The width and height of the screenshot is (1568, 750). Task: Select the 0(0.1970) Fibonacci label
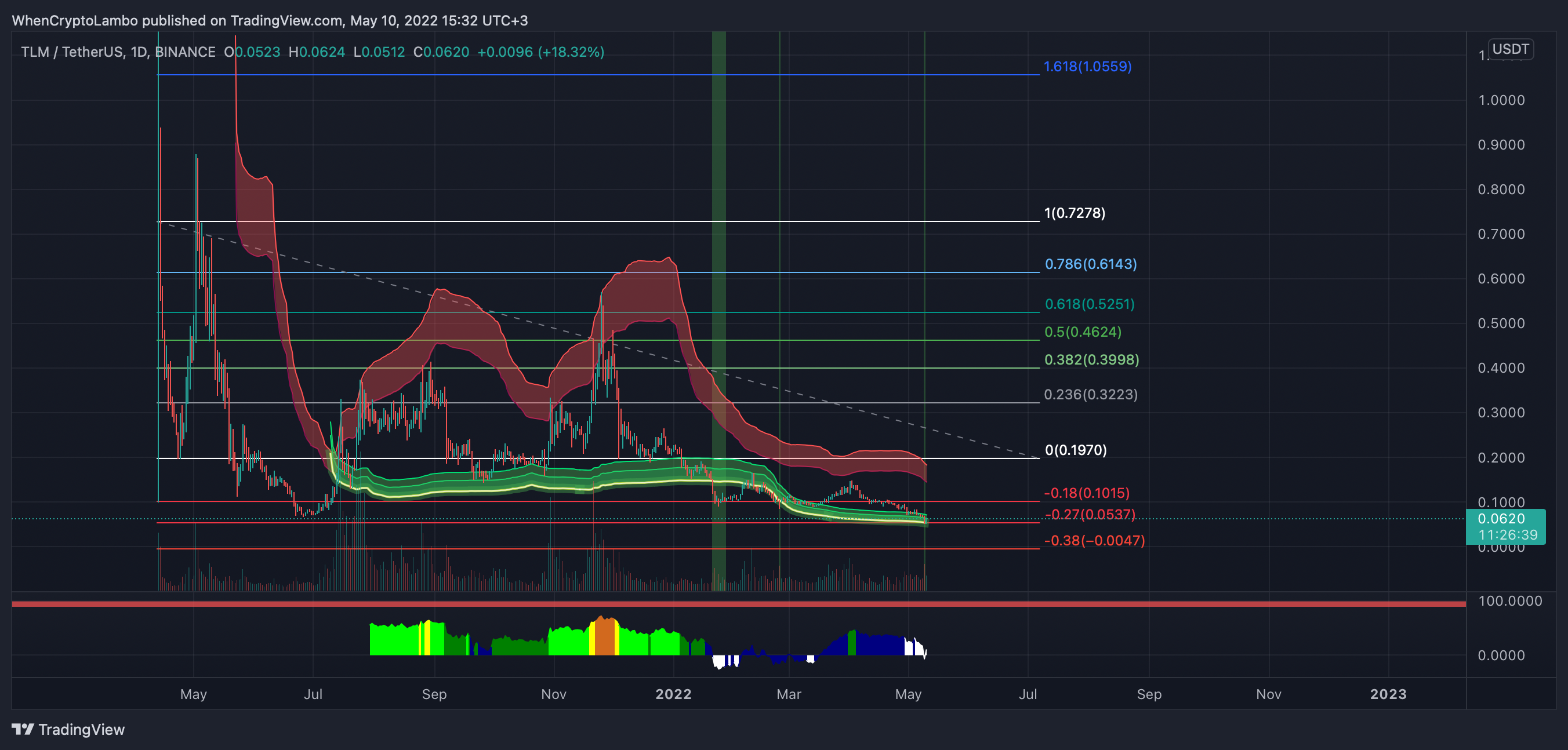coord(1076,450)
